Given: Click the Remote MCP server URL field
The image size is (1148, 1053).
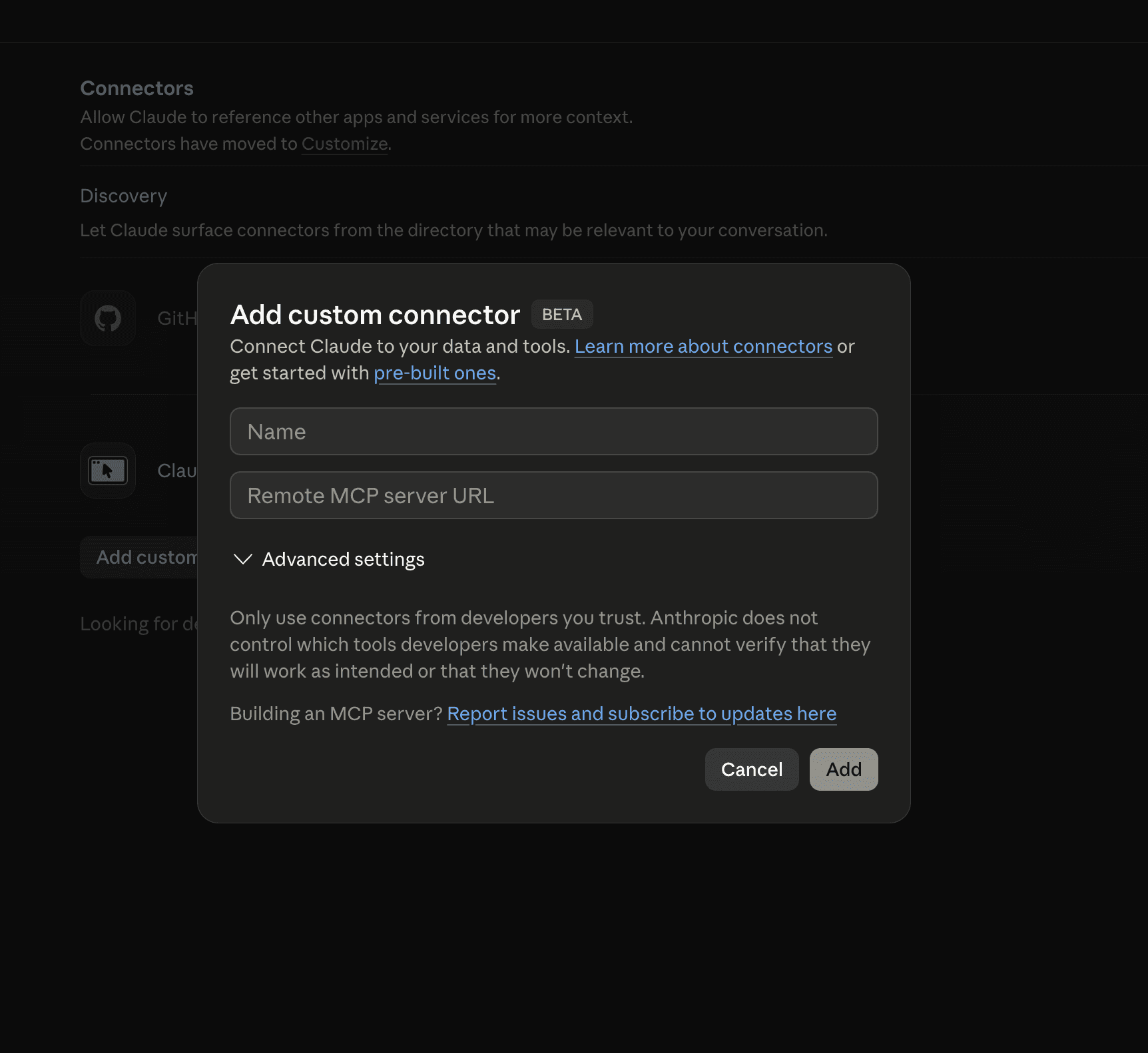Looking at the screenshot, I should 553,495.
